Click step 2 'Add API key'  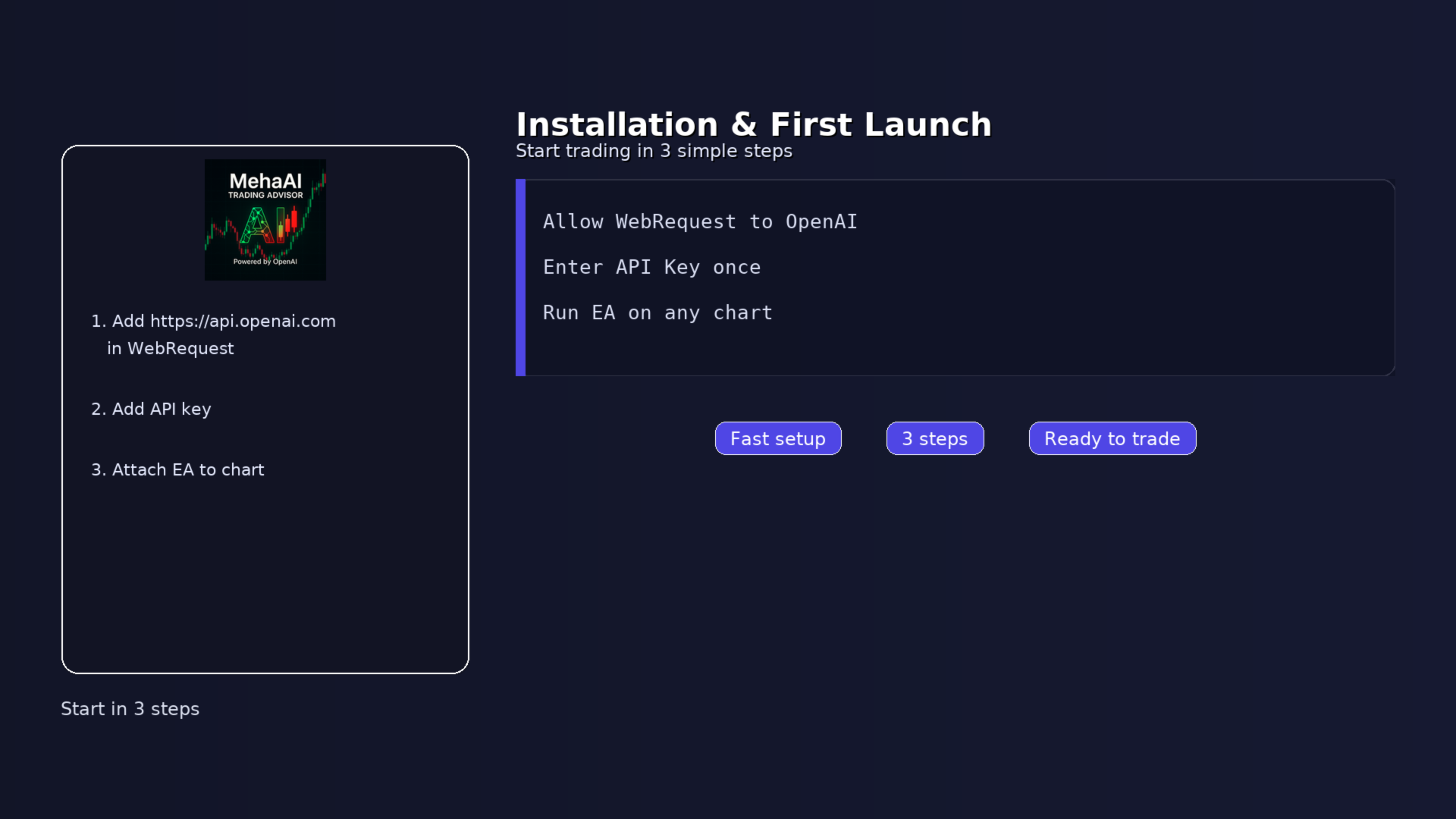pyautogui.click(x=151, y=409)
